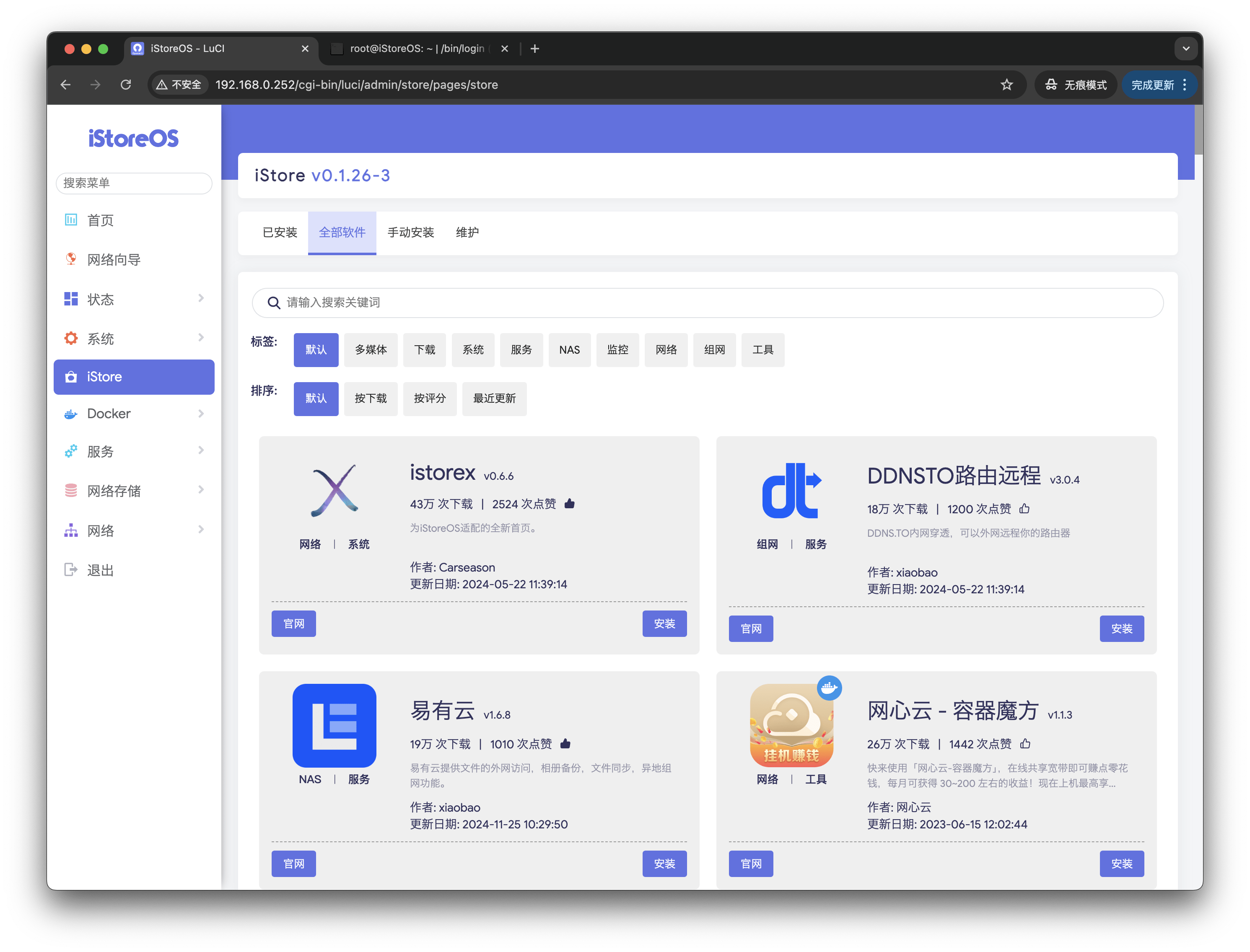The width and height of the screenshot is (1250, 952).
Task: Filter by NAS tag
Action: [569, 349]
